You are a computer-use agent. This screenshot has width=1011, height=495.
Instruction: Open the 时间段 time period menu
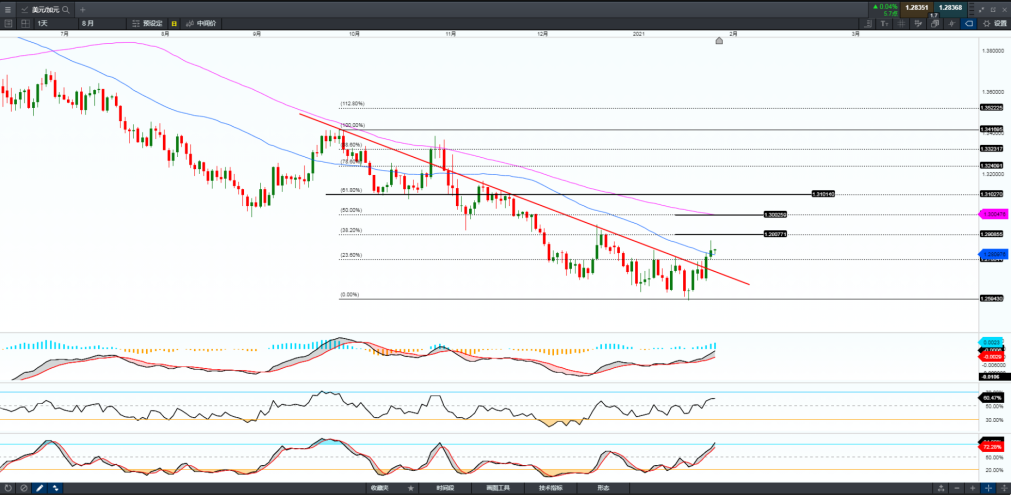coord(444,489)
